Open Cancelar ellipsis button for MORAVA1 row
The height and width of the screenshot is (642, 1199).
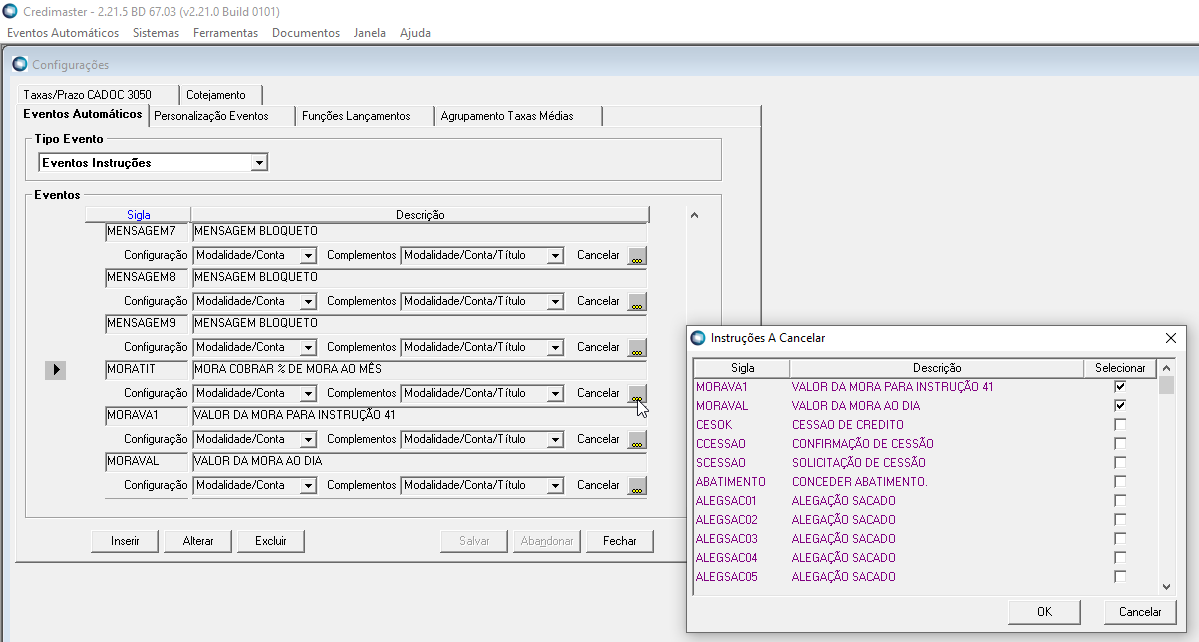(x=637, y=439)
